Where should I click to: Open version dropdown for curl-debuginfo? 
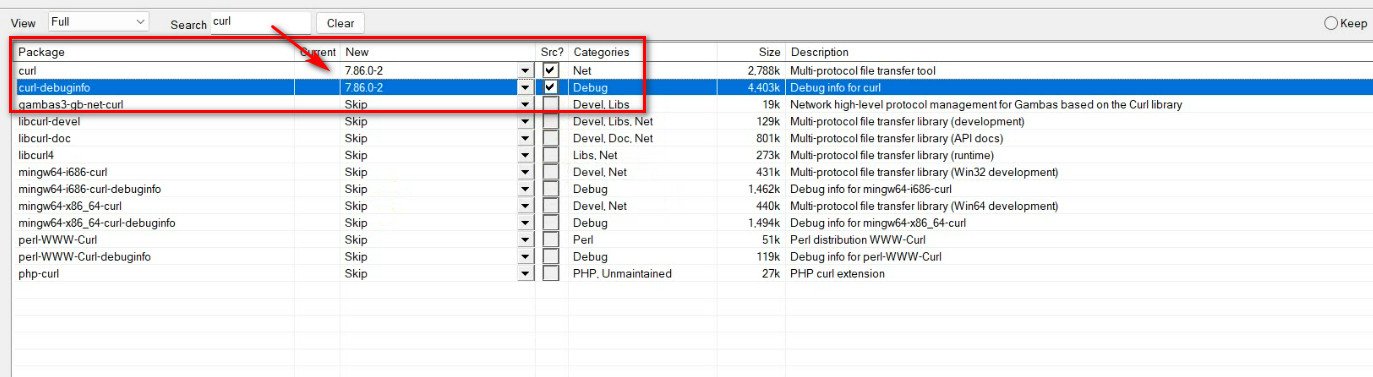(x=525, y=88)
